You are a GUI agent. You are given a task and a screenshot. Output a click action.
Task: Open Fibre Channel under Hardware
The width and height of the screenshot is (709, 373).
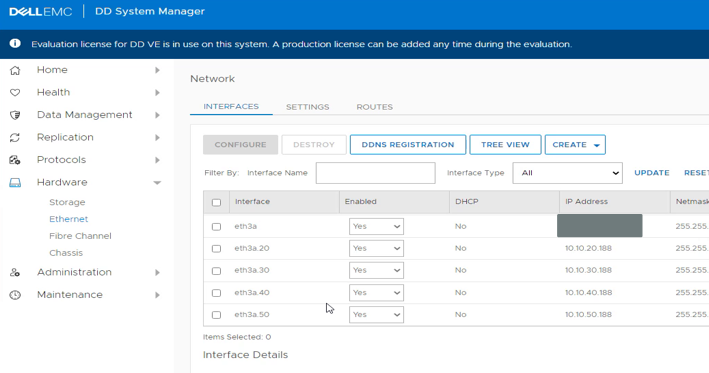pyautogui.click(x=80, y=236)
